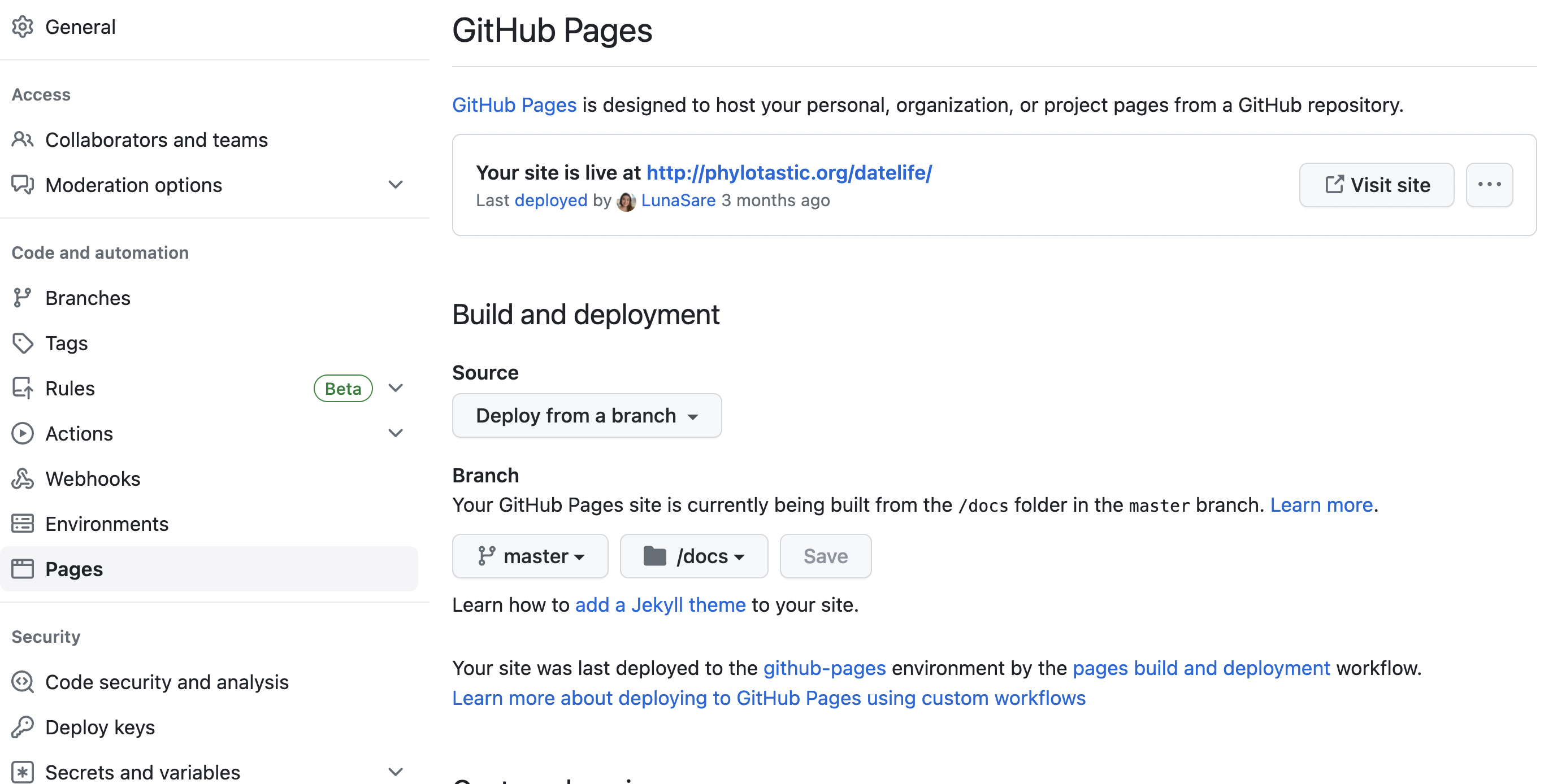This screenshot has width=1553, height=784.
Task: Click the Rules icon in sidebar
Action: click(22, 389)
